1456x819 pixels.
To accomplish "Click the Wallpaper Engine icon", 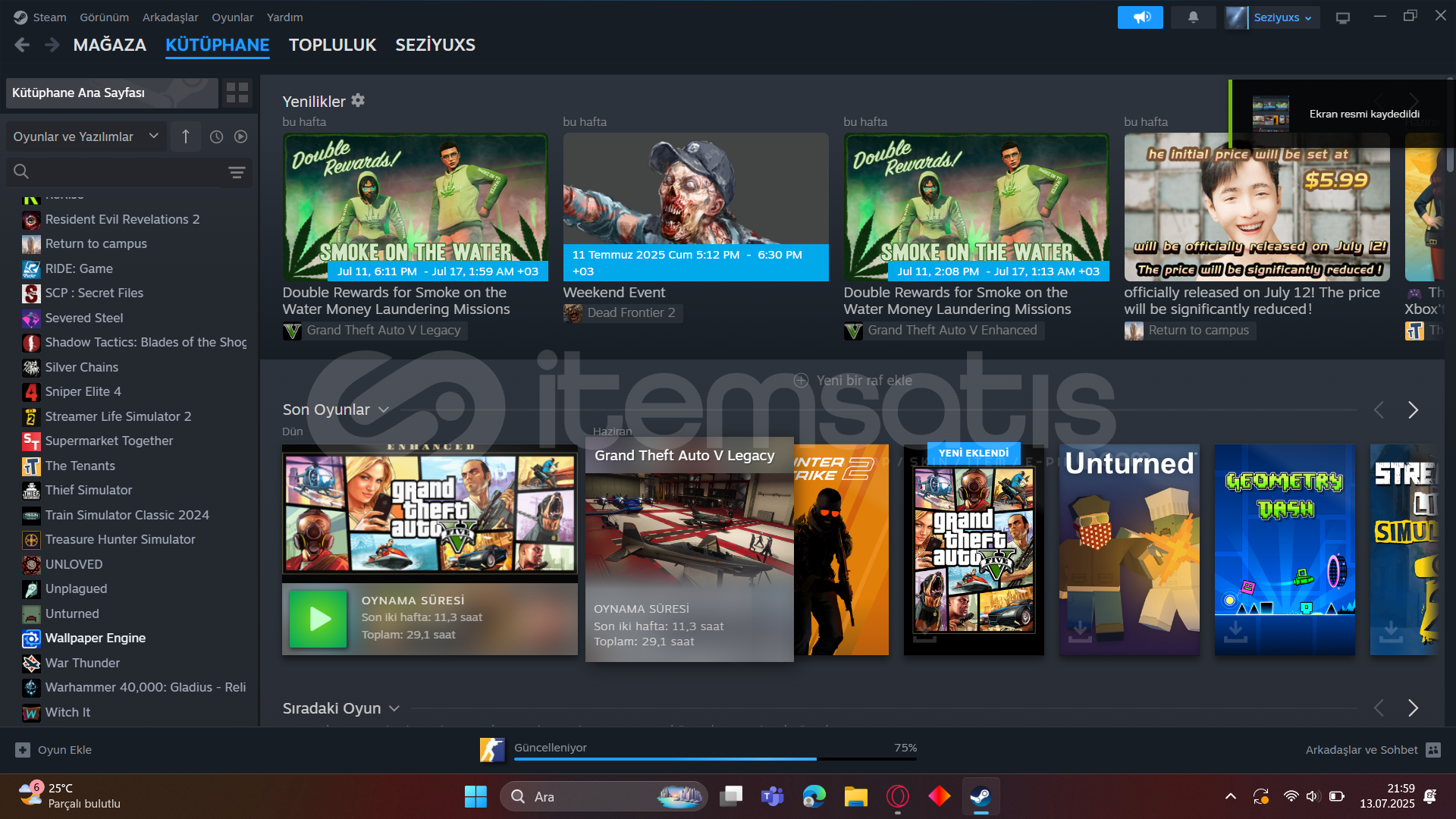I will (x=31, y=639).
